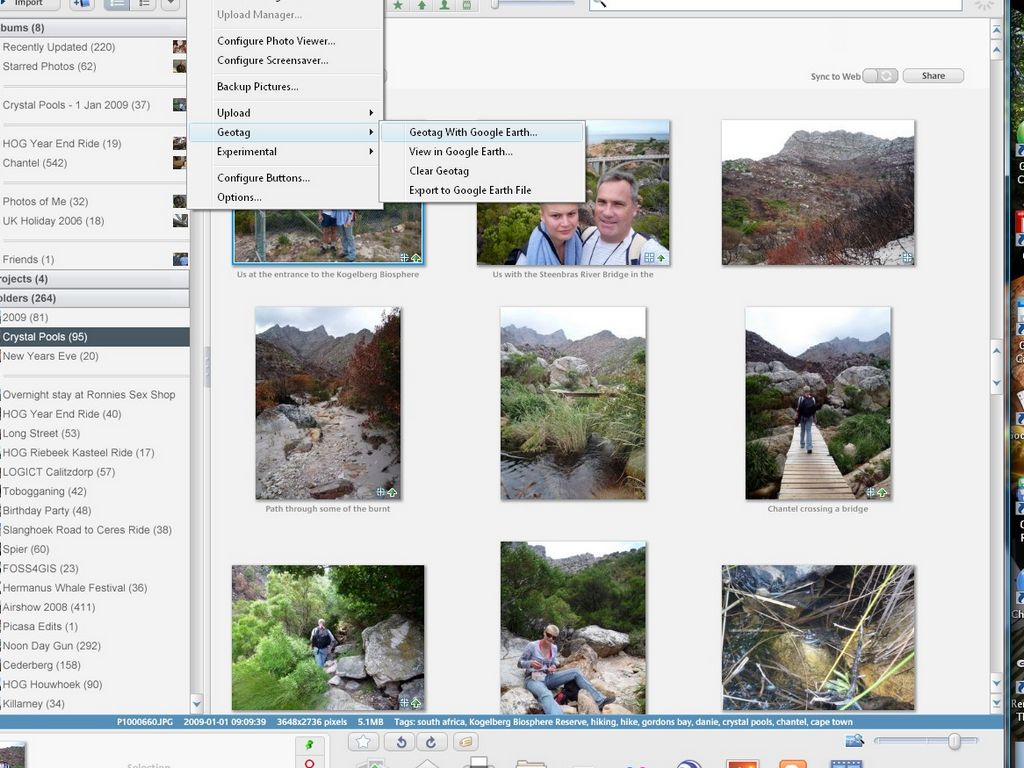1024x768 pixels.
Task: Toggle the Sync to Web switch
Action: (880, 76)
